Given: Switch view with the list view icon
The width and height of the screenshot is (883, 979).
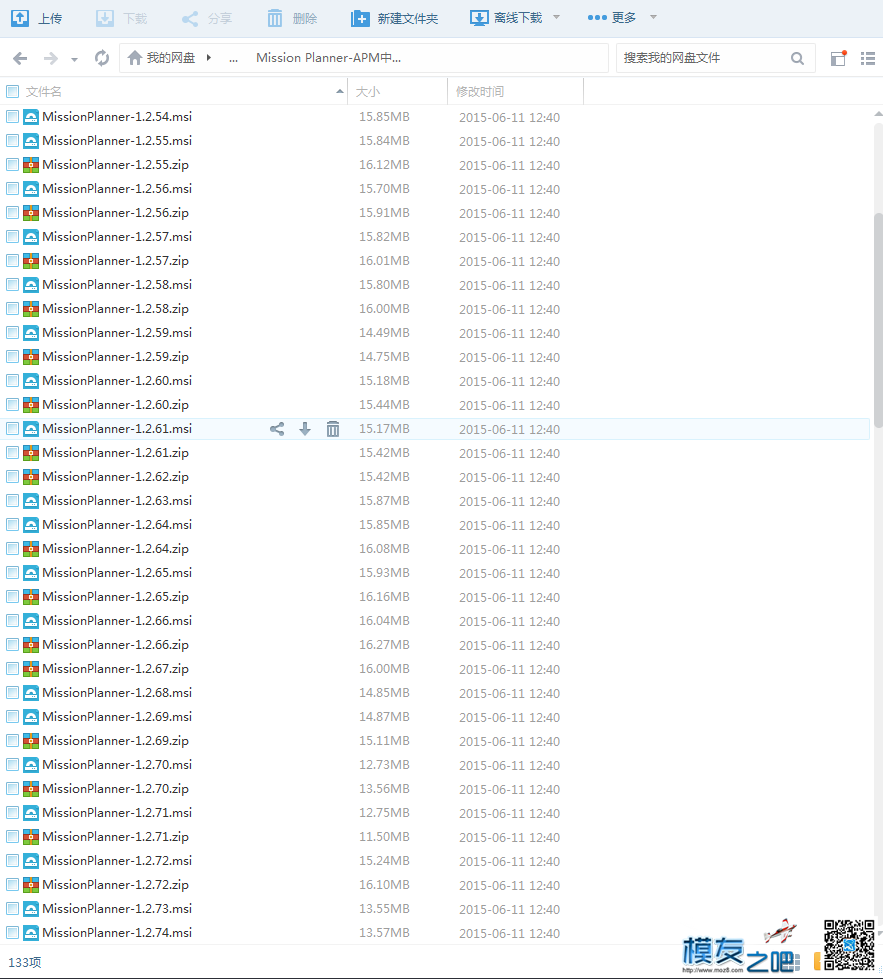Looking at the screenshot, I should point(867,58).
